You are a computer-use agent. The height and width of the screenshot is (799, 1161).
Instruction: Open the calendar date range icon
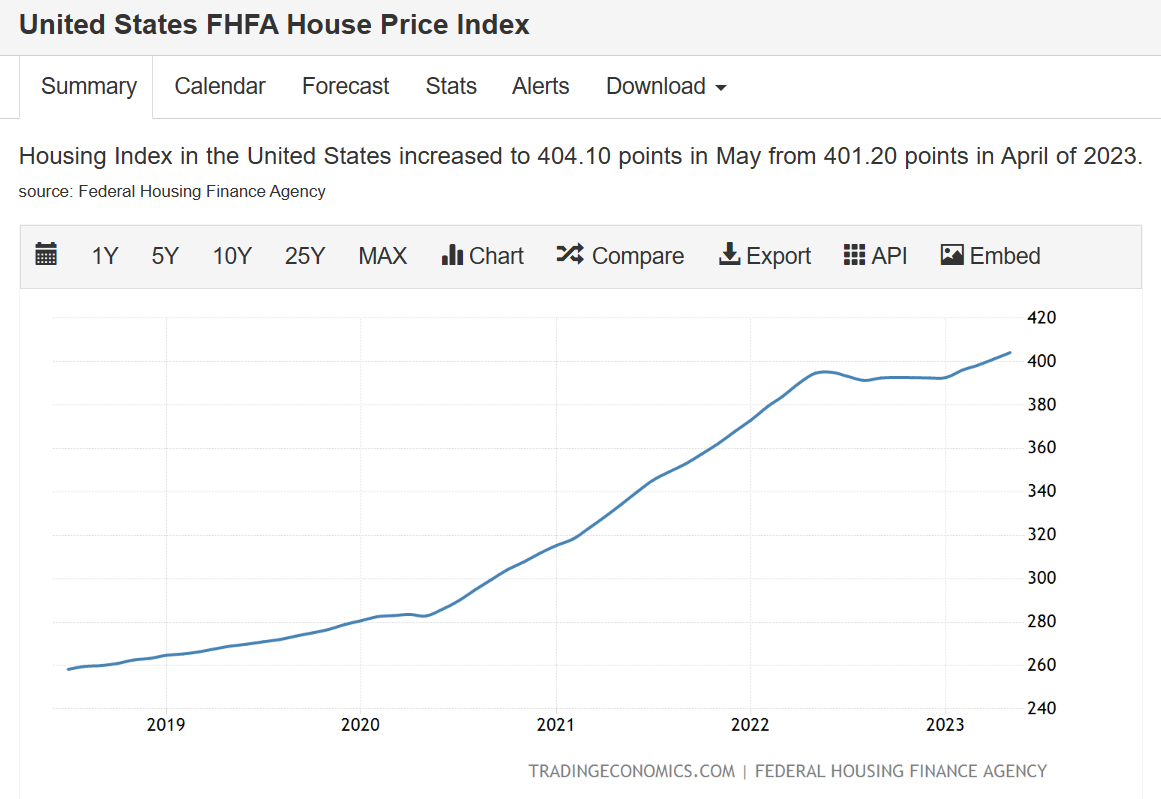click(46, 255)
